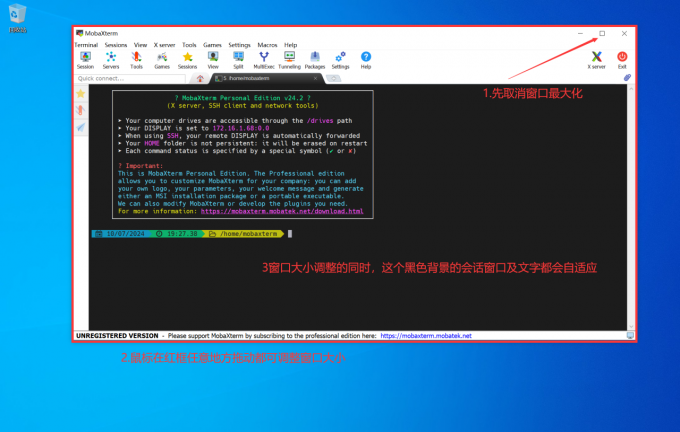Click the 10/07/2024 prompt date
This screenshot has height=432, width=680.
click(125, 234)
